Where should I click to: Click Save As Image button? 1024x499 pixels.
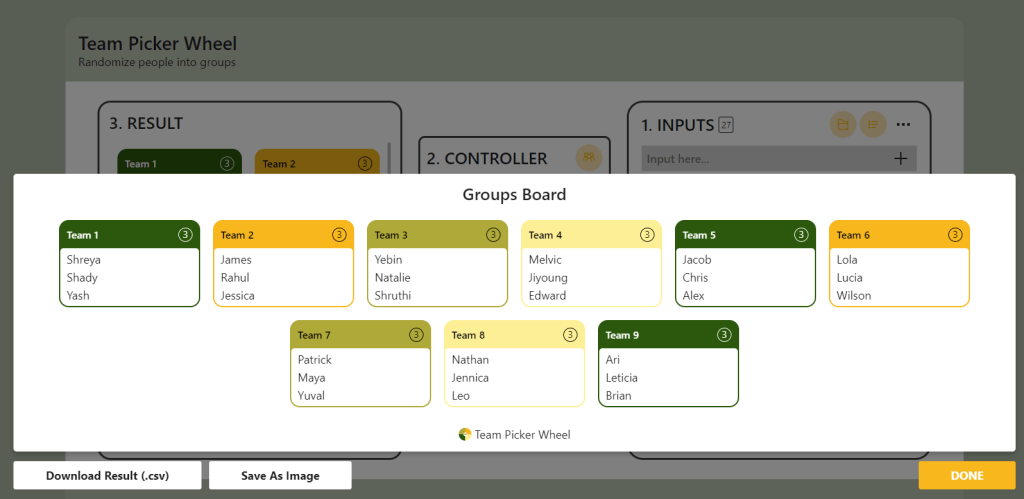click(280, 476)
